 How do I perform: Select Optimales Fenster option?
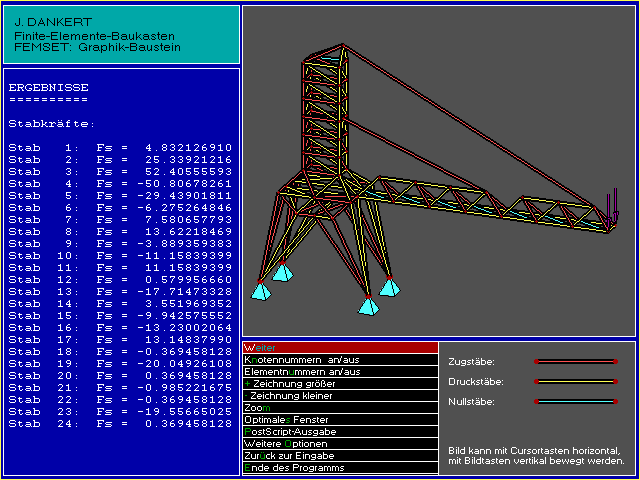[340, 420]
